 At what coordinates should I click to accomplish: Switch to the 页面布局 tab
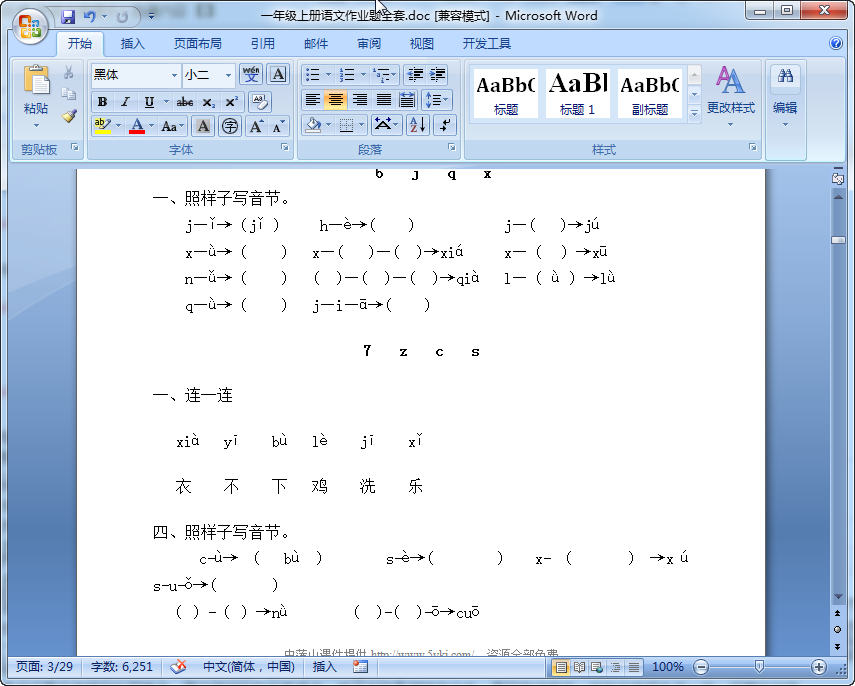tap(197, 44)
